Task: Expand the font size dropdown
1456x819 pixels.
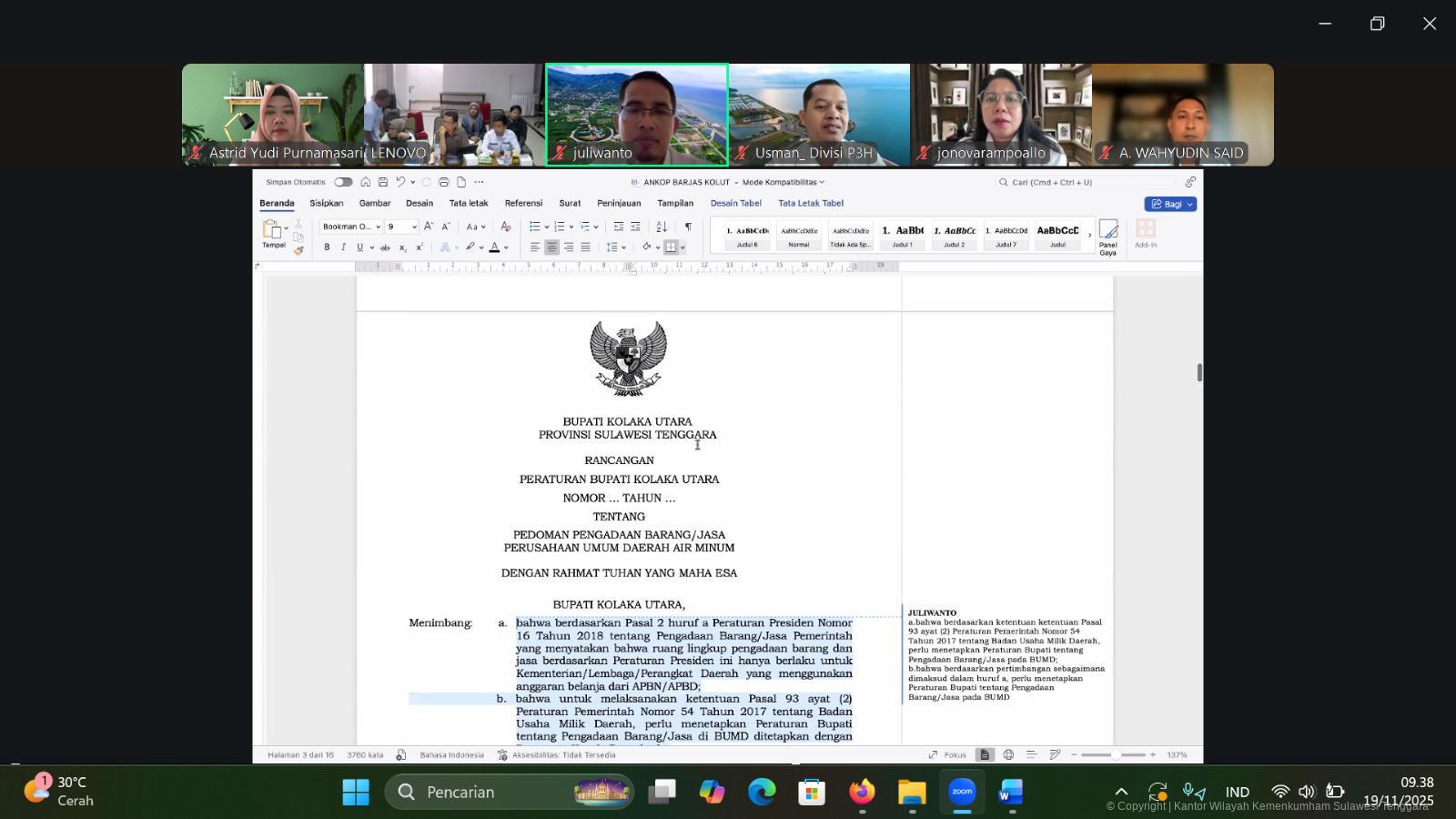Action: point(414,227)
